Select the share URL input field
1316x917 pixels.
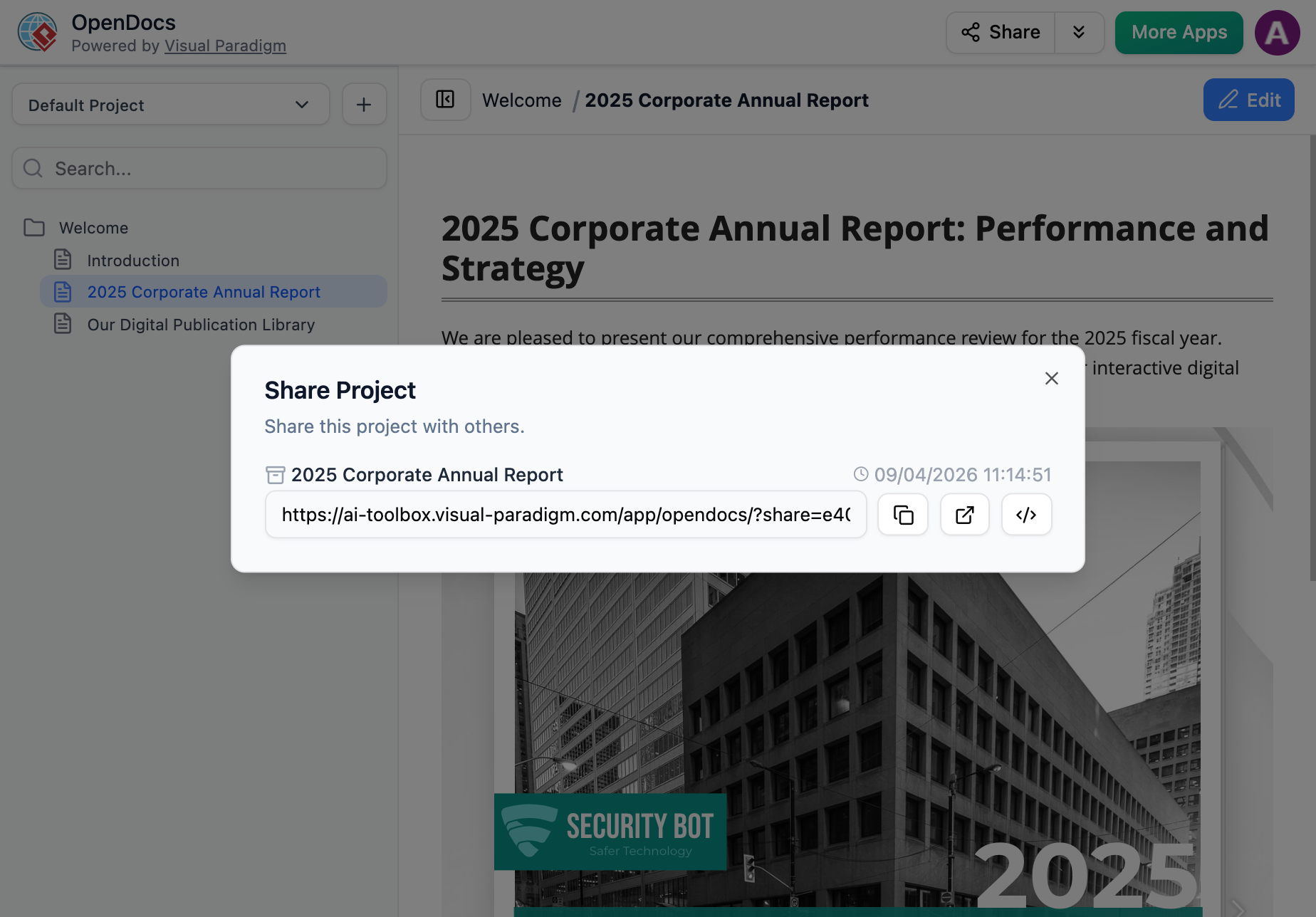point(565,514)
